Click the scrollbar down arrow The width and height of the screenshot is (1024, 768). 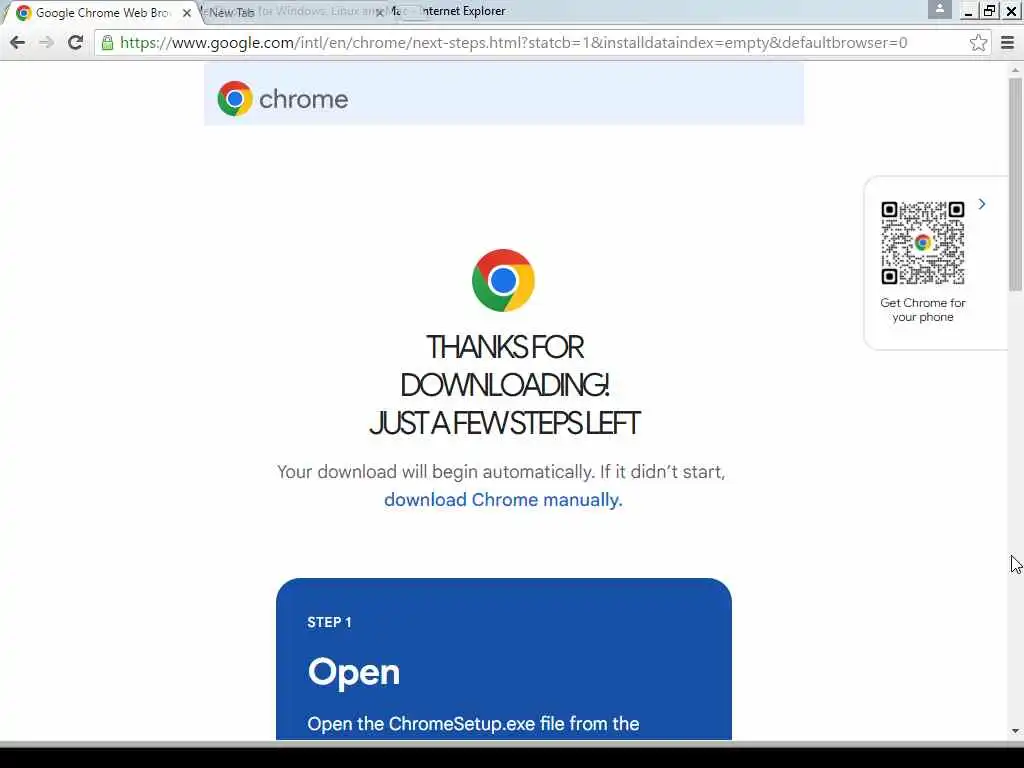(1015, 731)
